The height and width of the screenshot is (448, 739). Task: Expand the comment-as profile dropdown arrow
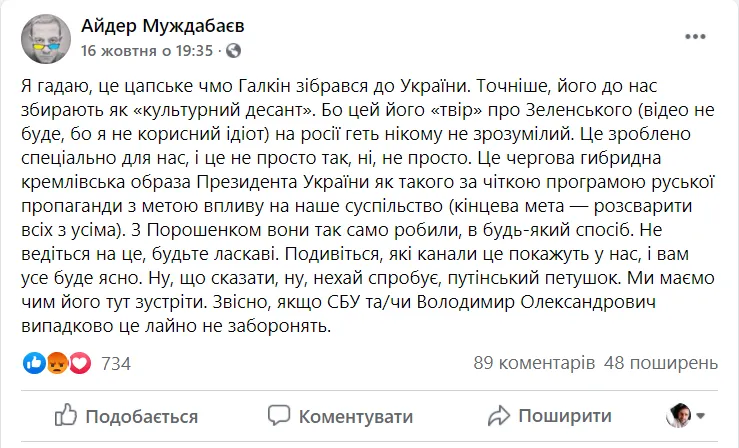coord(701,415)
